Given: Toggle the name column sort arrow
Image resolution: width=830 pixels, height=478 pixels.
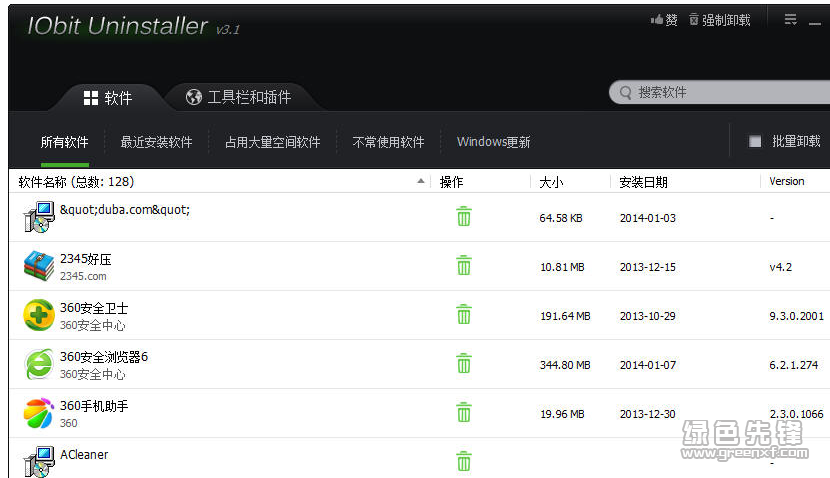Looking at the screenshot, I should [x=421, y=181].
